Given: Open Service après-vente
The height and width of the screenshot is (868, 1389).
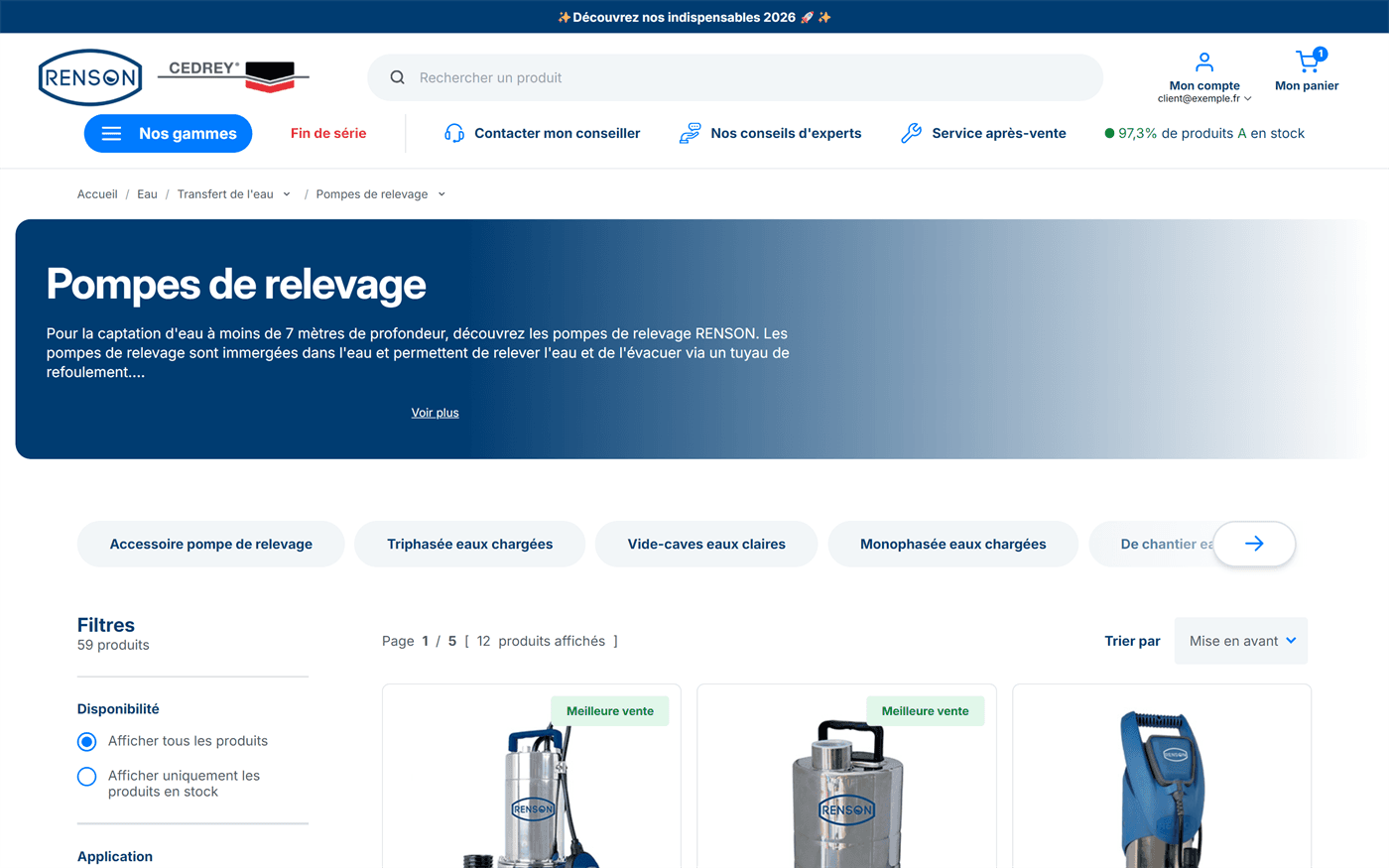Looking at the screenshot, I should coord(983,133).
